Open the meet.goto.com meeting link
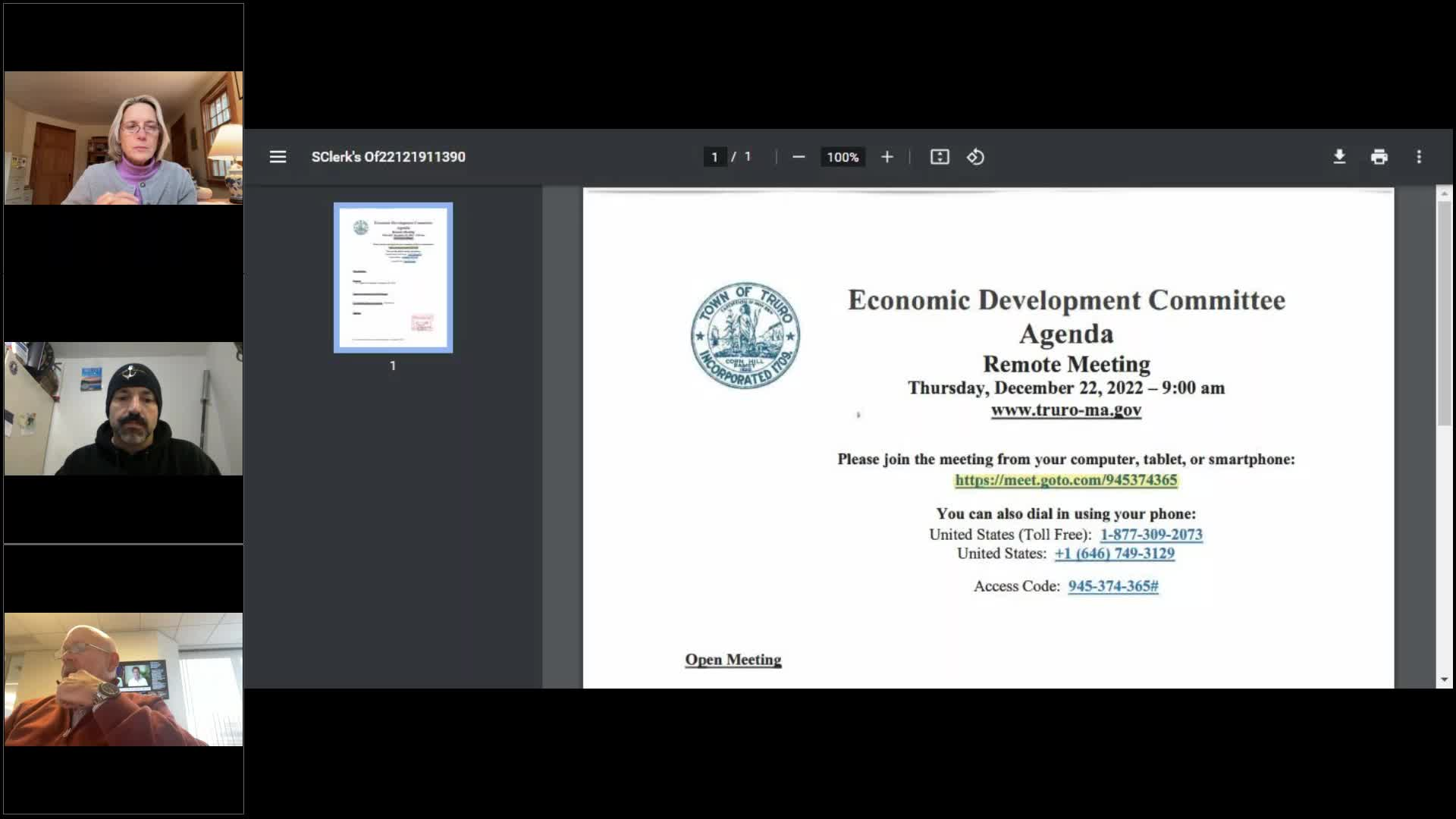1456x819 pixels. pos(1066,480)
